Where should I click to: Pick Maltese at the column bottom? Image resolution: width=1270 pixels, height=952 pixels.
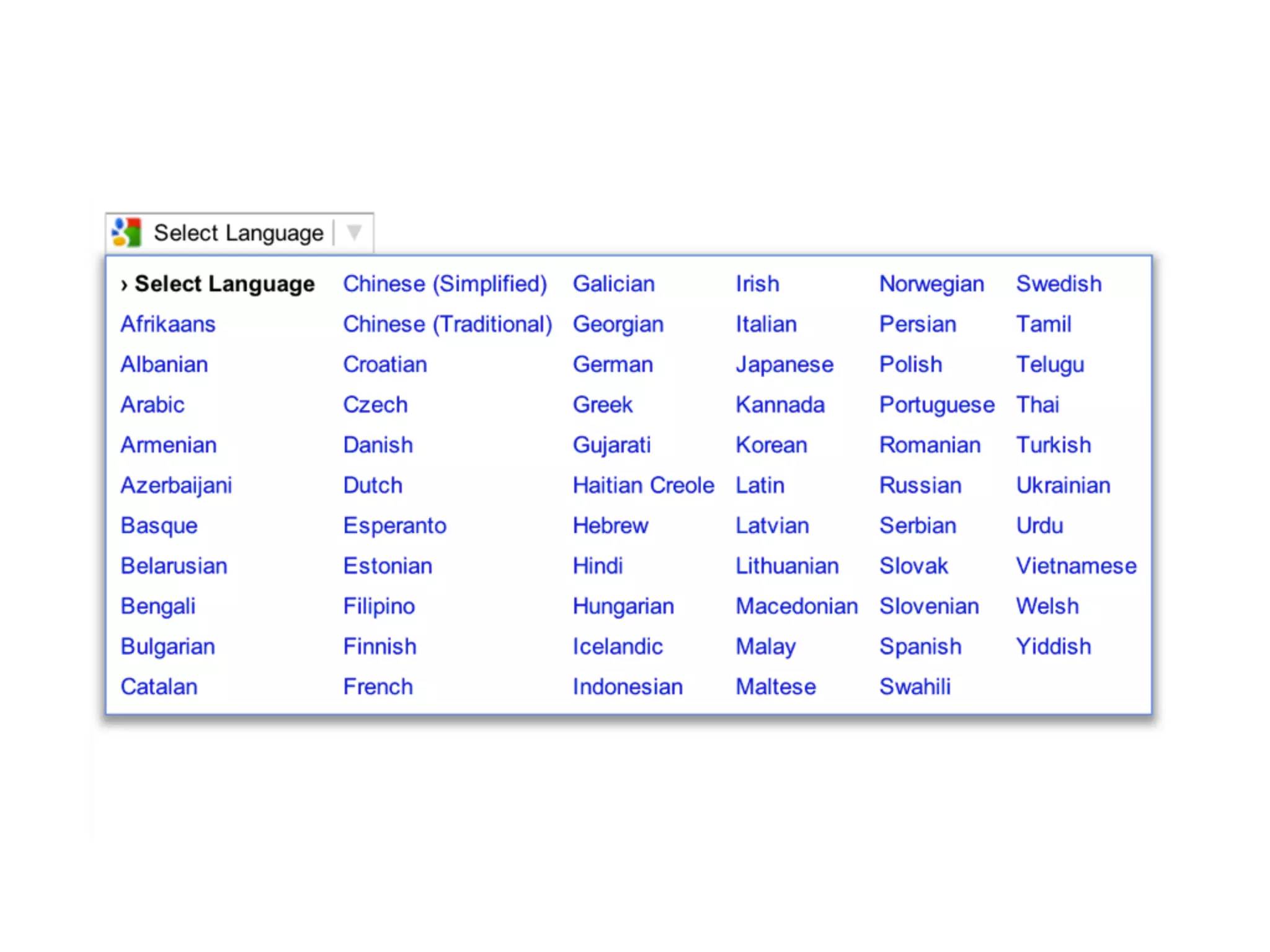pyautogui.click(x=776, y=687)
